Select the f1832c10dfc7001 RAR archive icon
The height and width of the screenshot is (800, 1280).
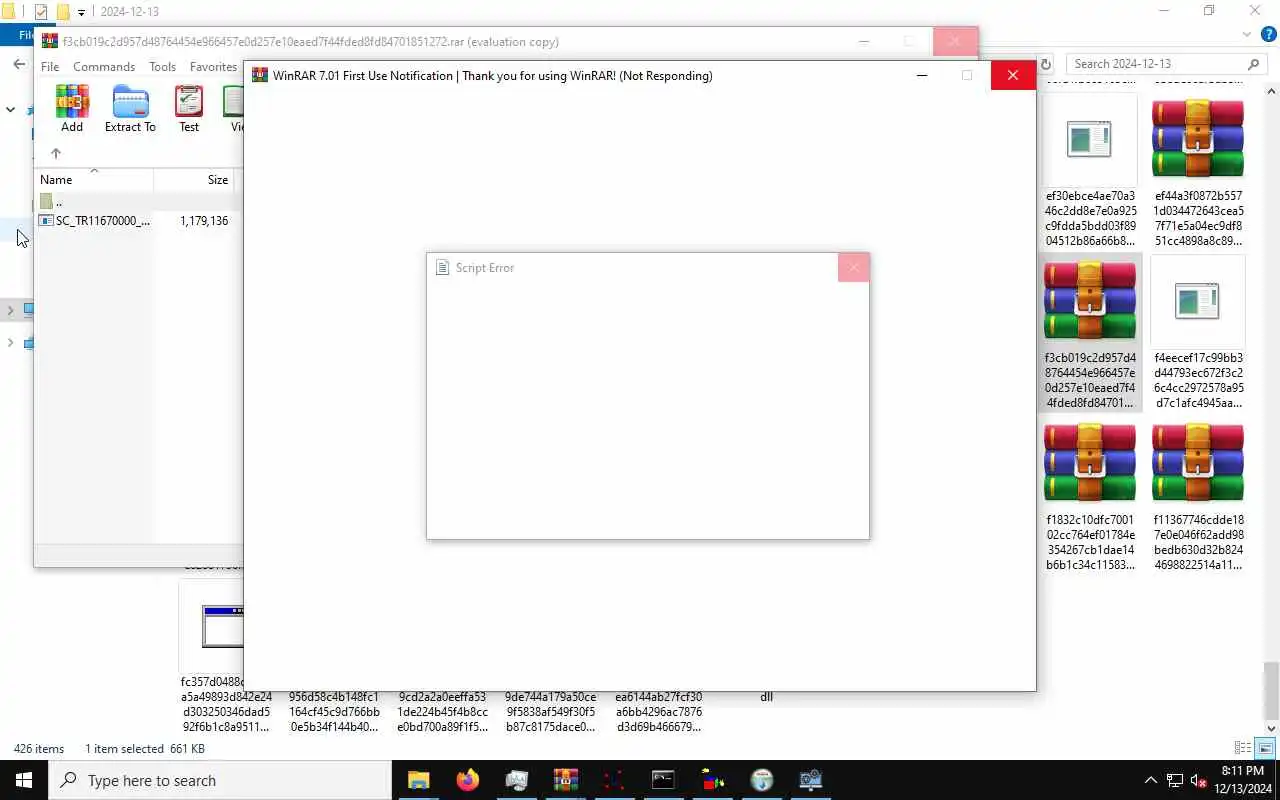pyautogui.click(x=1090, y=463)
